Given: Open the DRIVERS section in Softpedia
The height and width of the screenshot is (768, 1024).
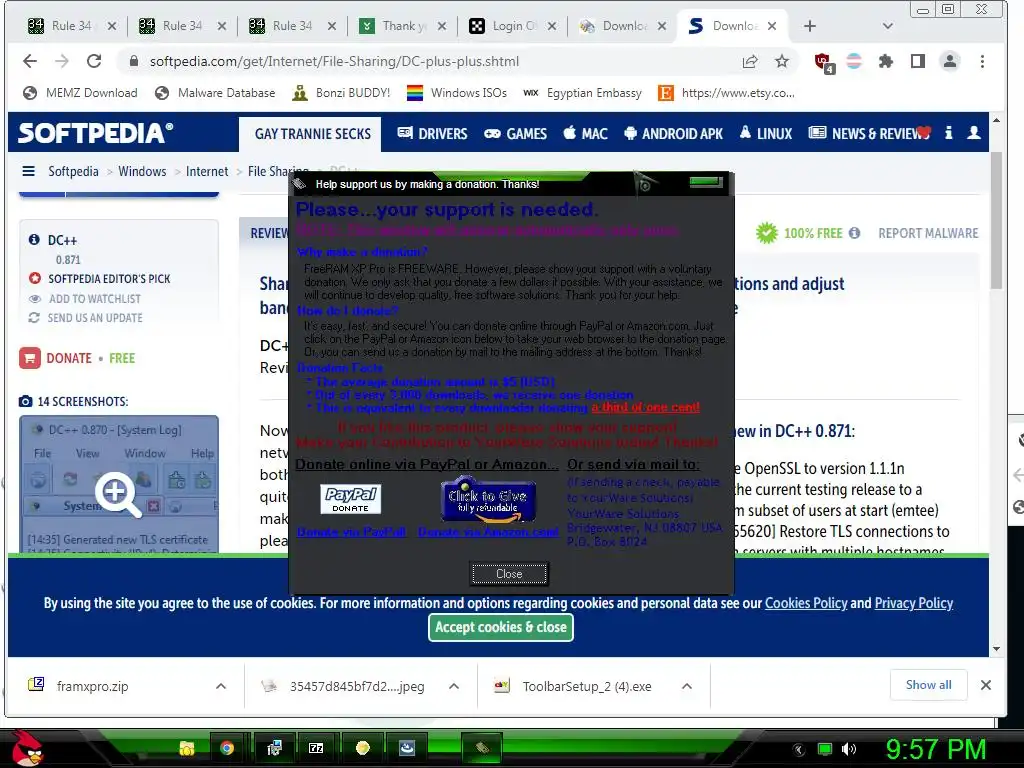Looking at the screenshot, I should (x=432, y=134).
